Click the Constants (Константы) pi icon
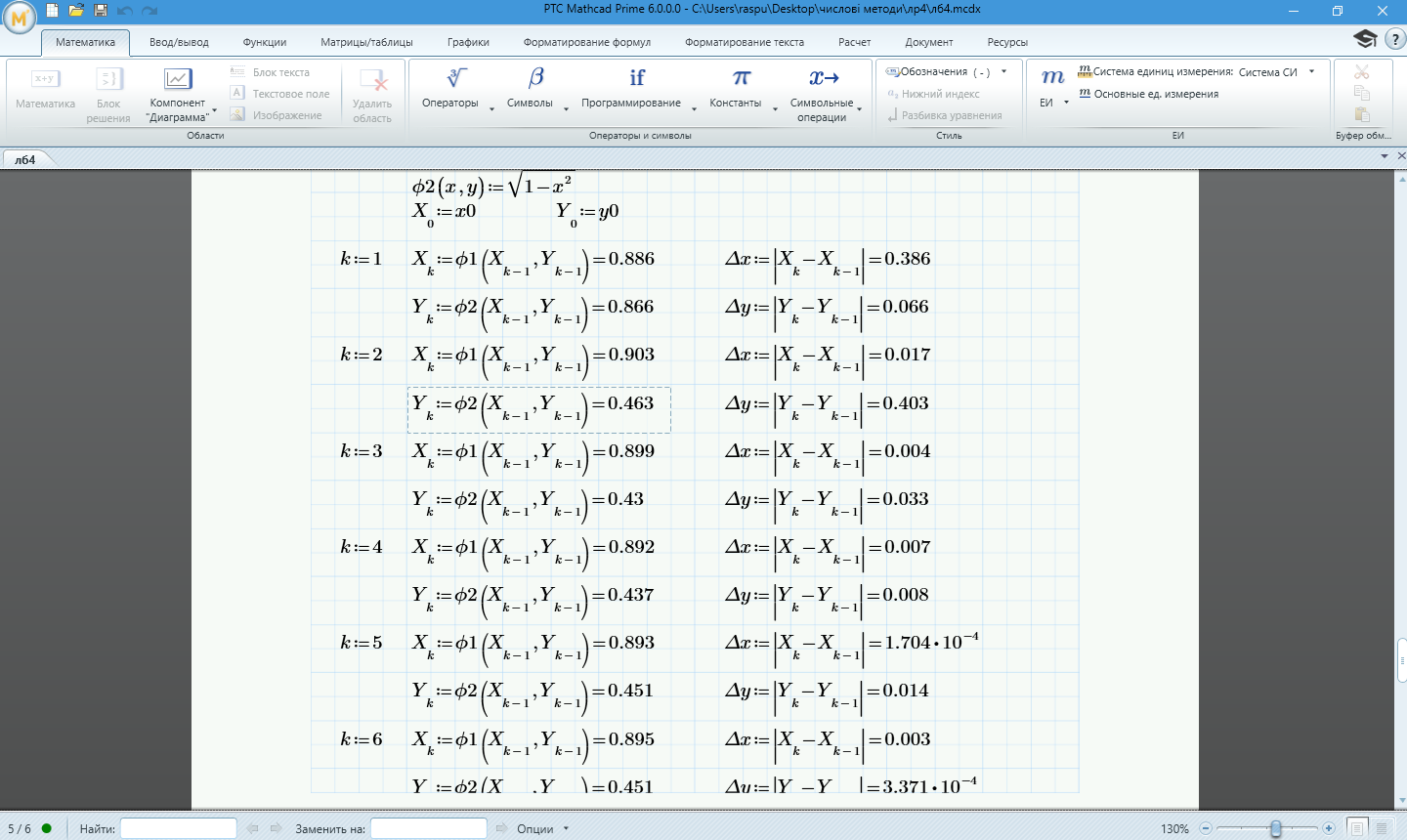The image size is (1407, 840). click(x=742, y=78)
